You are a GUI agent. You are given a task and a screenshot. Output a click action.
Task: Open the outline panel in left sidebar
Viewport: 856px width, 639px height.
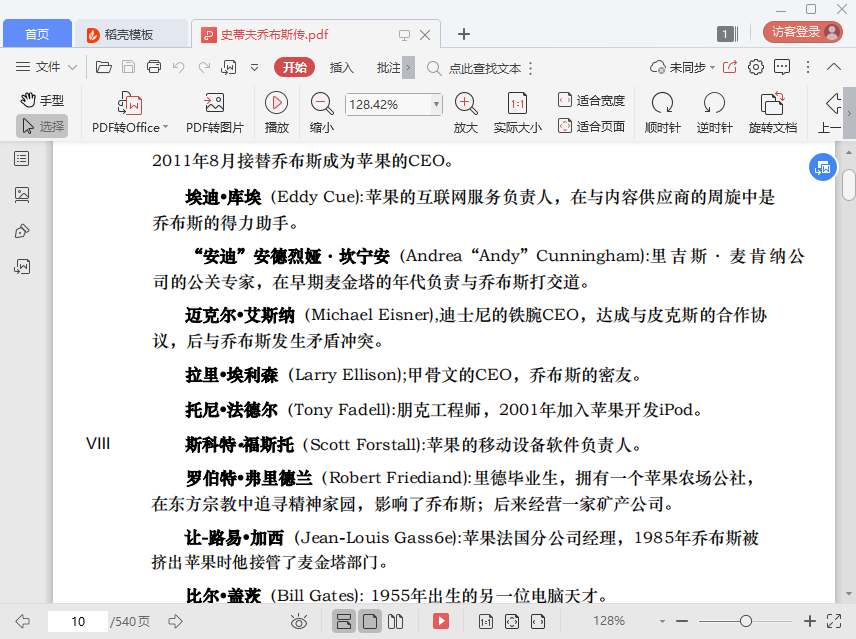22,159
